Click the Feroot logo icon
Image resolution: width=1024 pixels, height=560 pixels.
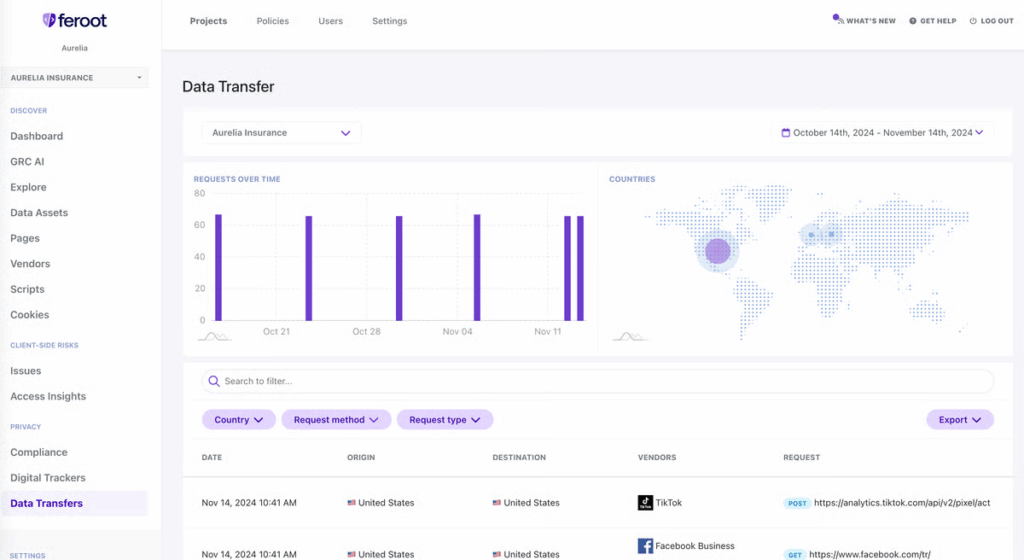pos(49,20)
